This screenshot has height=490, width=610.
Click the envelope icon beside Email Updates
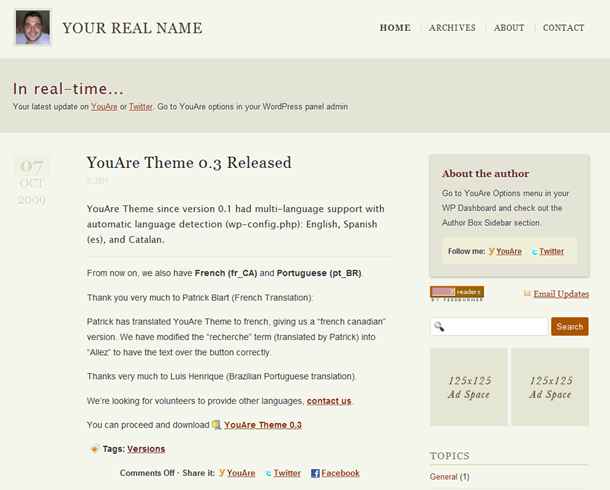527,294
